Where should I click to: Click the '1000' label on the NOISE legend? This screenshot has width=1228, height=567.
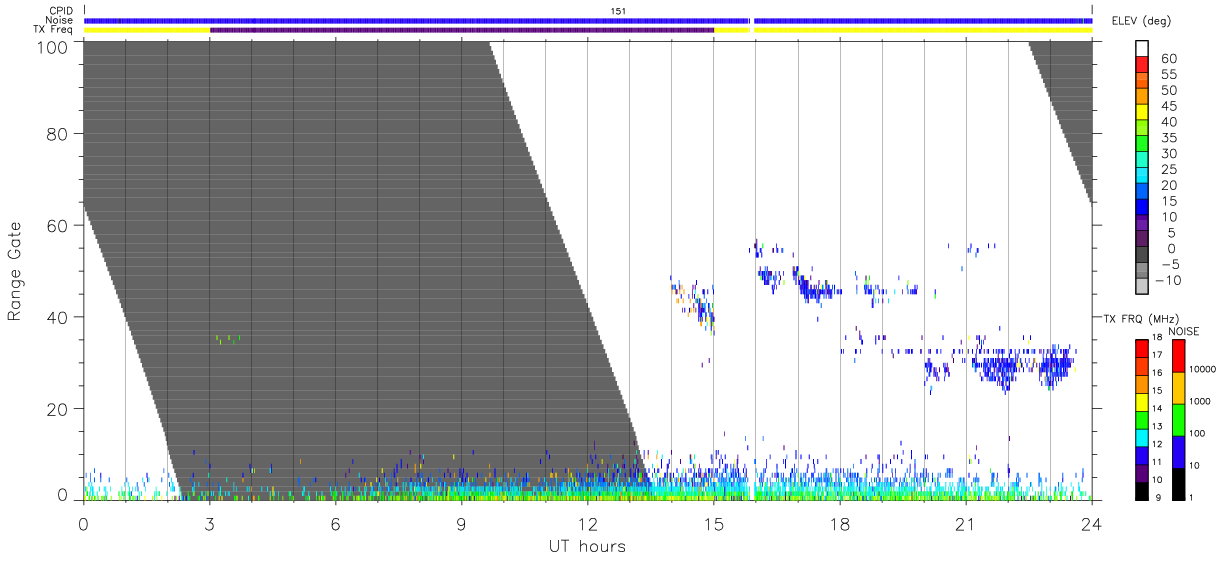(x=1201, y=401)
